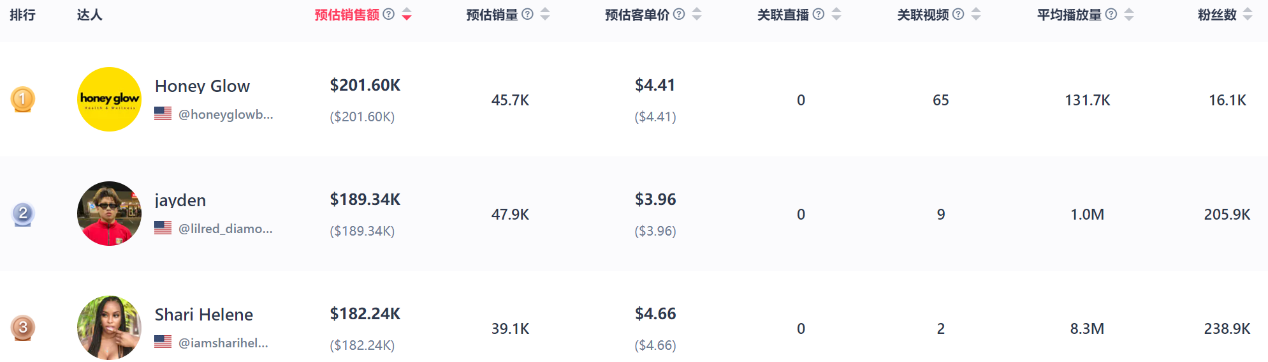The image size is (1268, 362).
Task: Toggle sort arrows for 预估销售额 column
Action: [407, 15]
